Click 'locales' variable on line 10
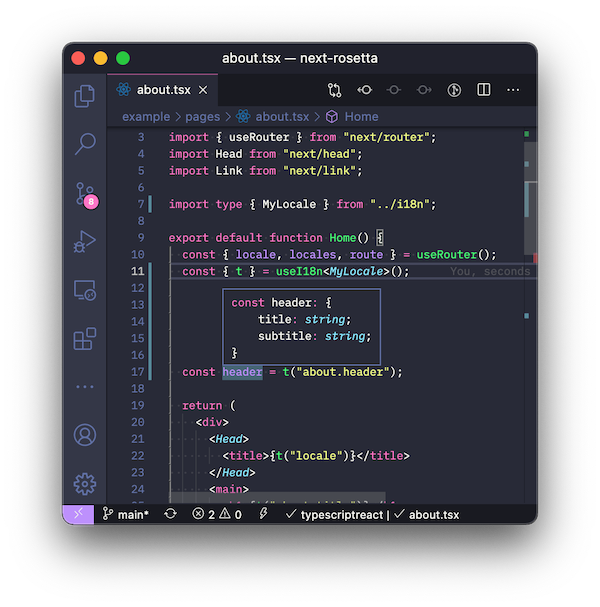This screenshot has height=607, width=600. tap(313, 255)
